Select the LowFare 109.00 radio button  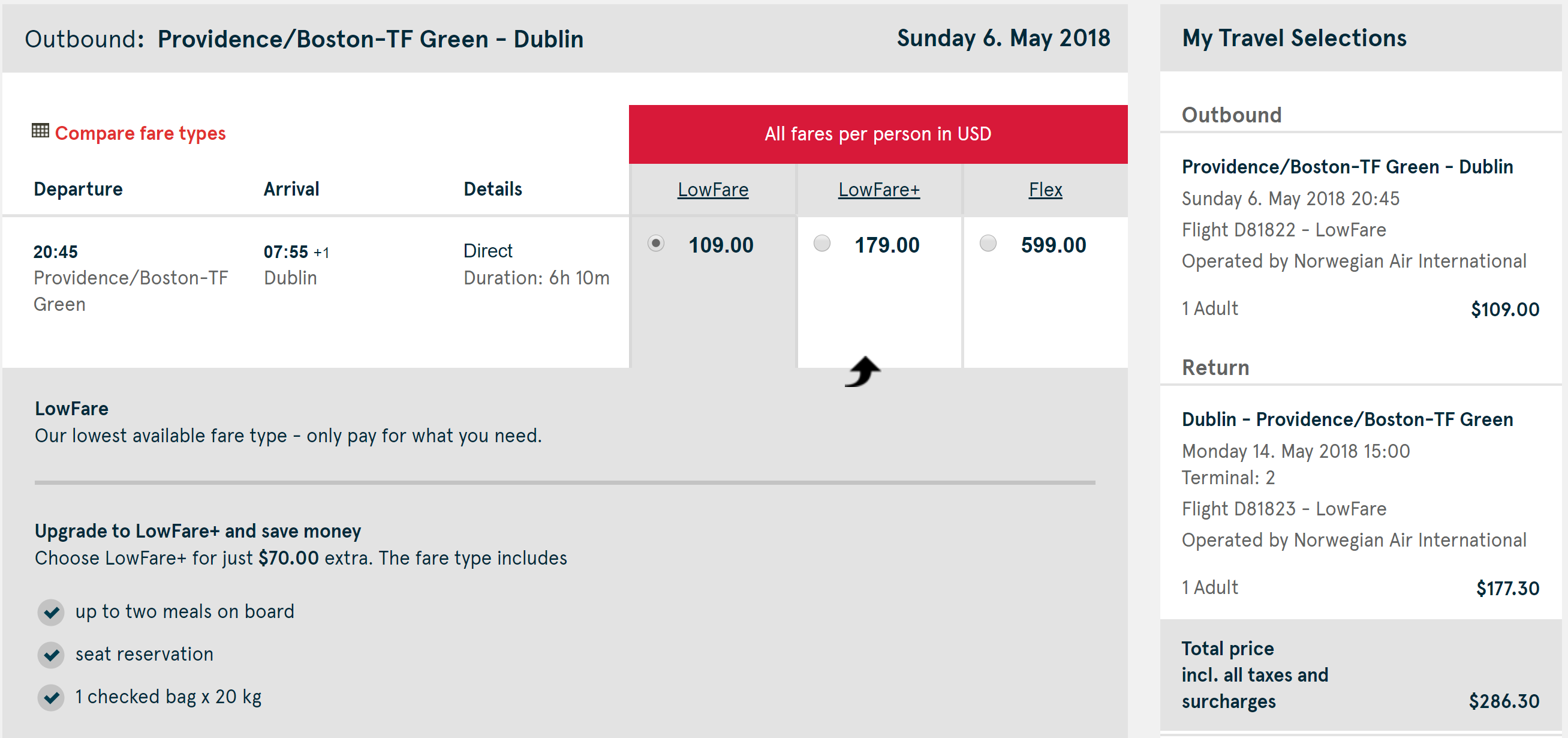655,244
